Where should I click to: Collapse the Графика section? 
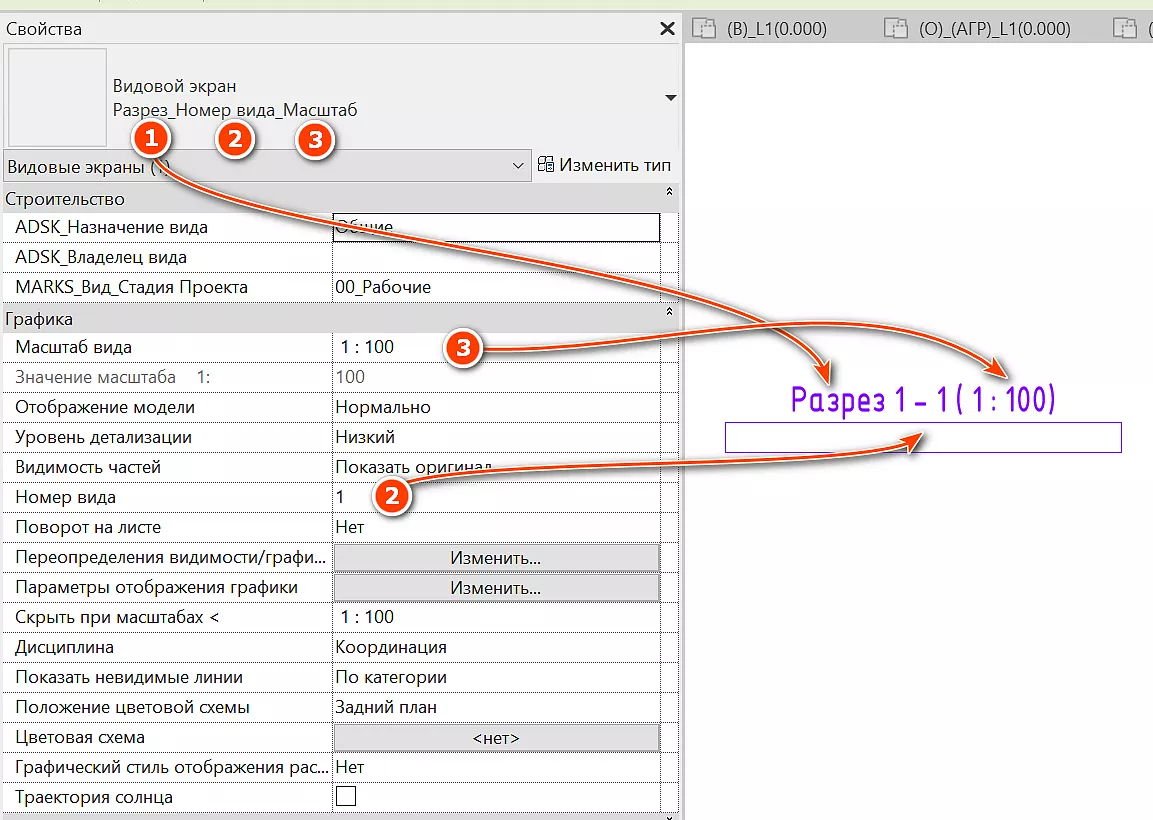[x=669, y=312]
